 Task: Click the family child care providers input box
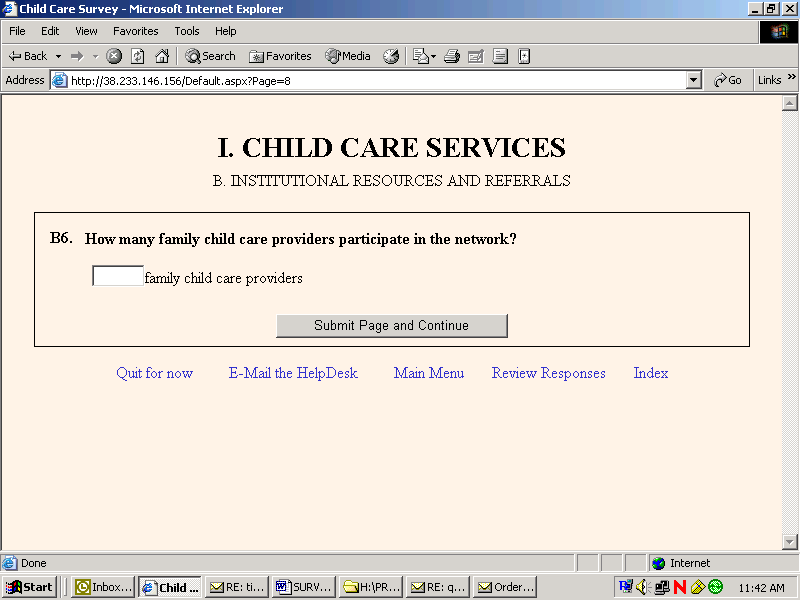click(x=118, y=276)
